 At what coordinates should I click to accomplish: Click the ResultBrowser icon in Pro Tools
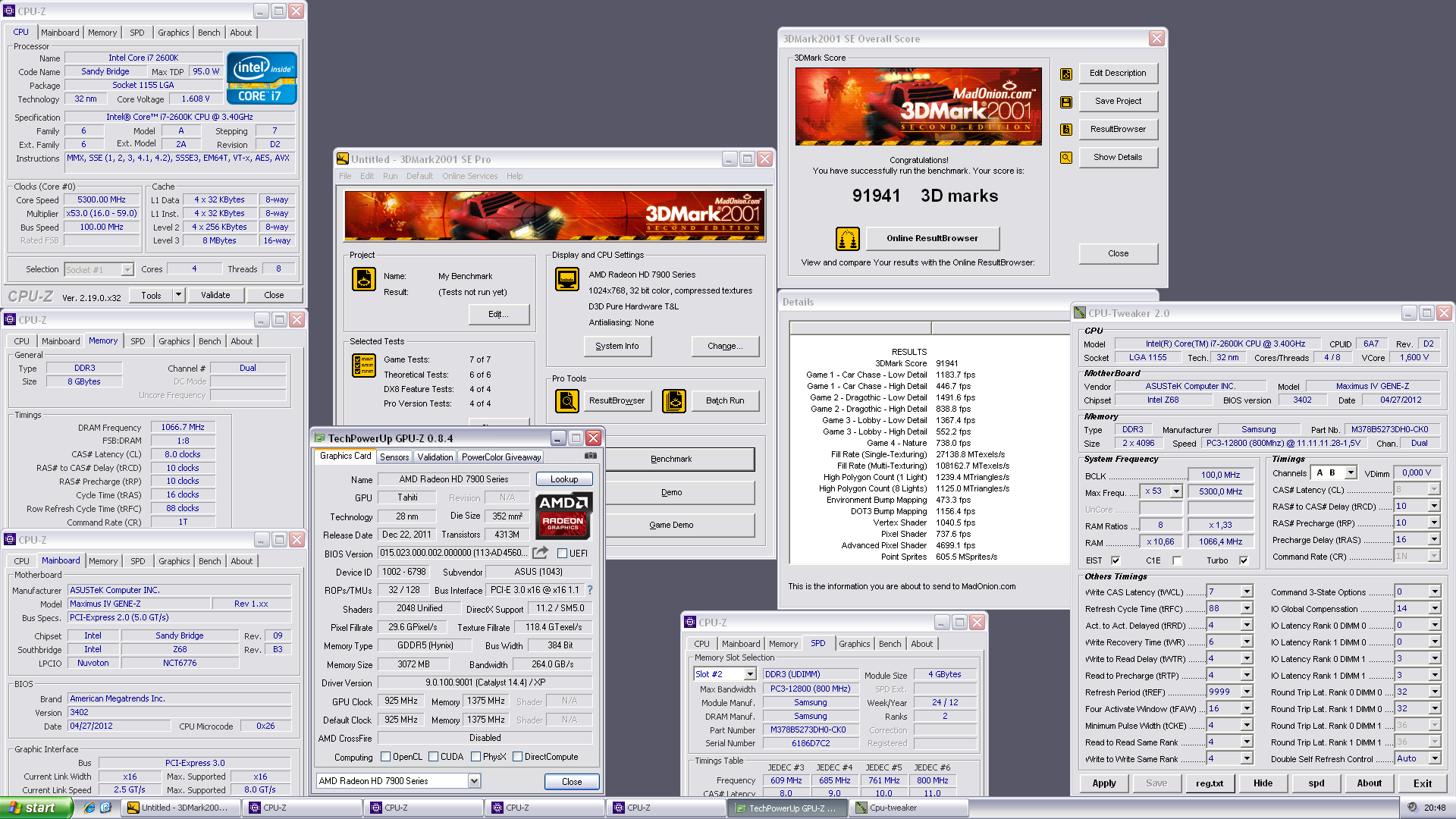pos(567,400)
